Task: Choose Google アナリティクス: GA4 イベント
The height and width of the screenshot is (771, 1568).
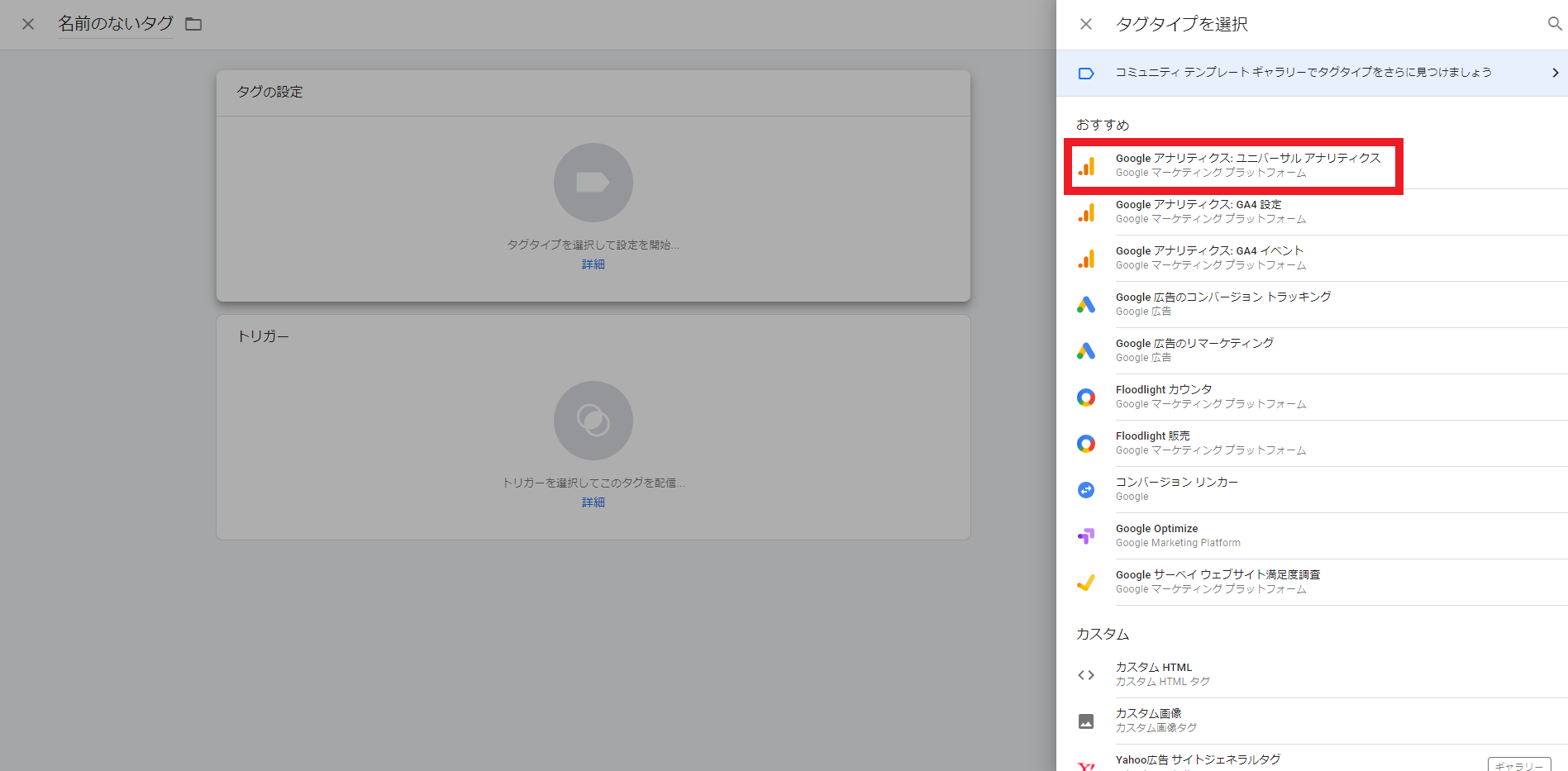Action: coord(1312,258)
